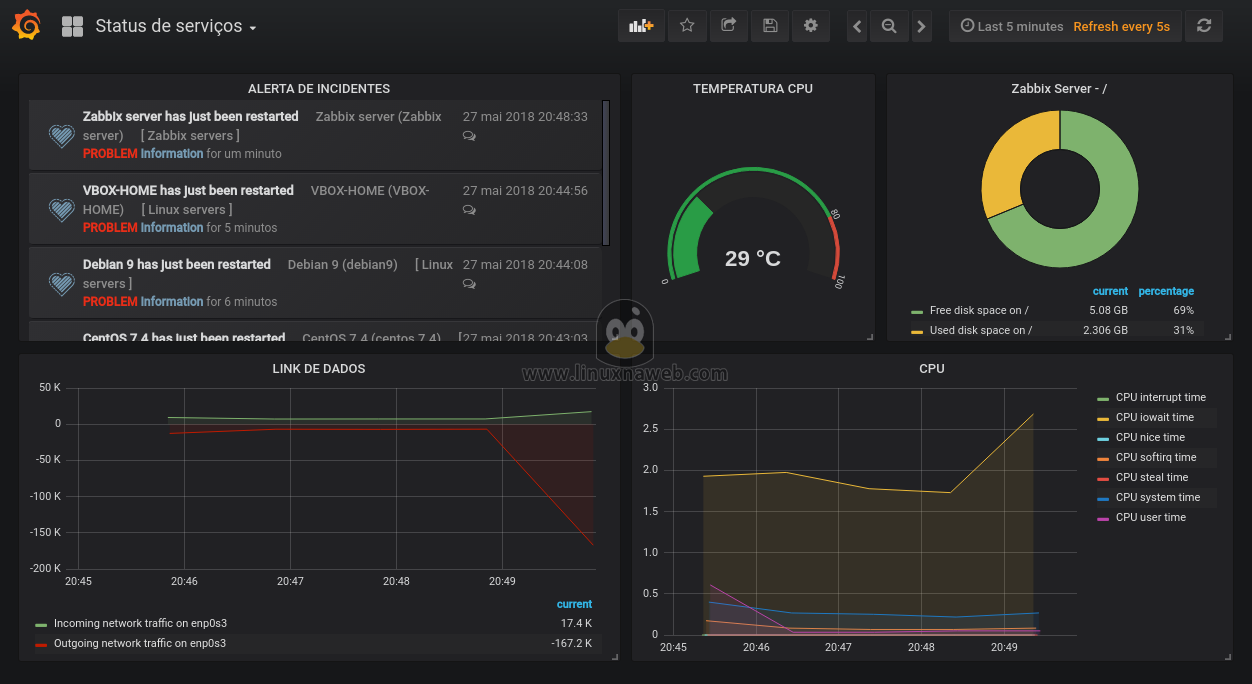Shift time range forward
Viewport: 1252px width, 684px height.
click(921, 27)
